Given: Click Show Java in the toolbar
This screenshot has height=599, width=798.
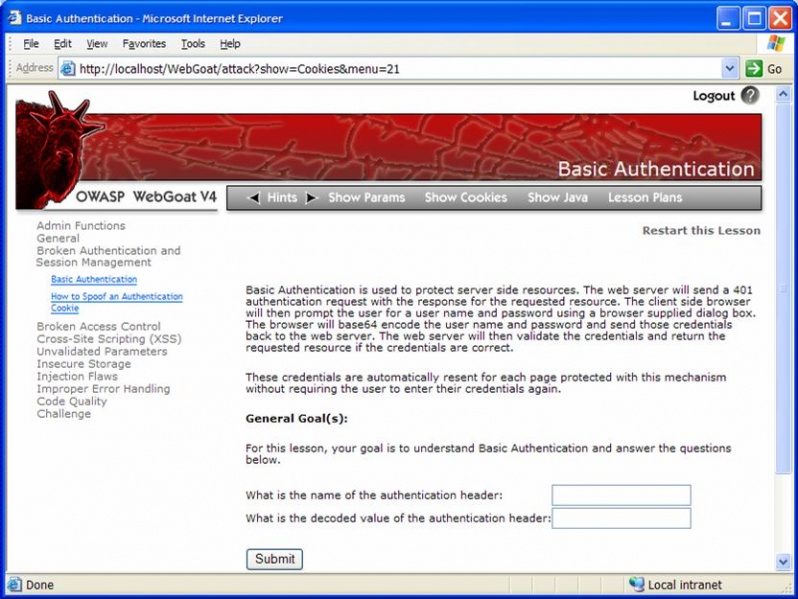Looking at the screenshot, I should click(x=557, y=197).
